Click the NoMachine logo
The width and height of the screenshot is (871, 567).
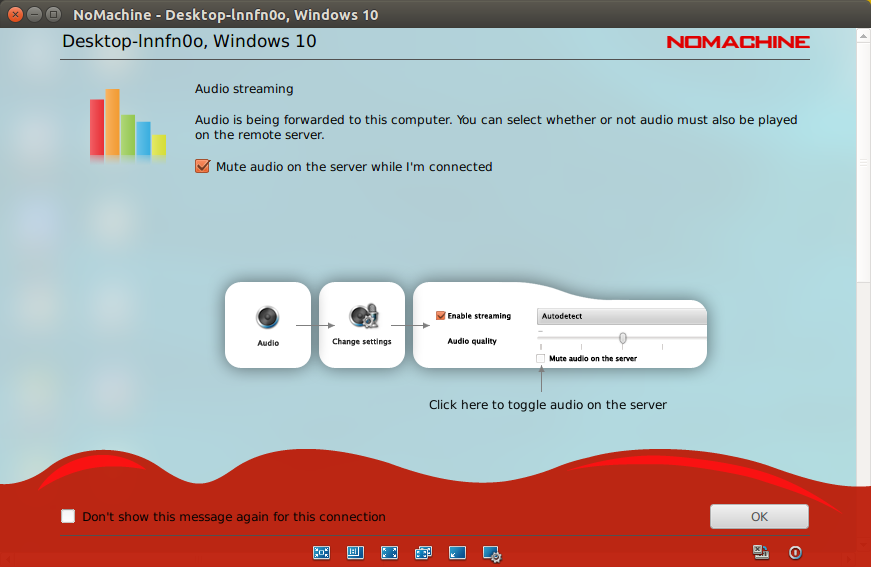(x=738, y=42)
